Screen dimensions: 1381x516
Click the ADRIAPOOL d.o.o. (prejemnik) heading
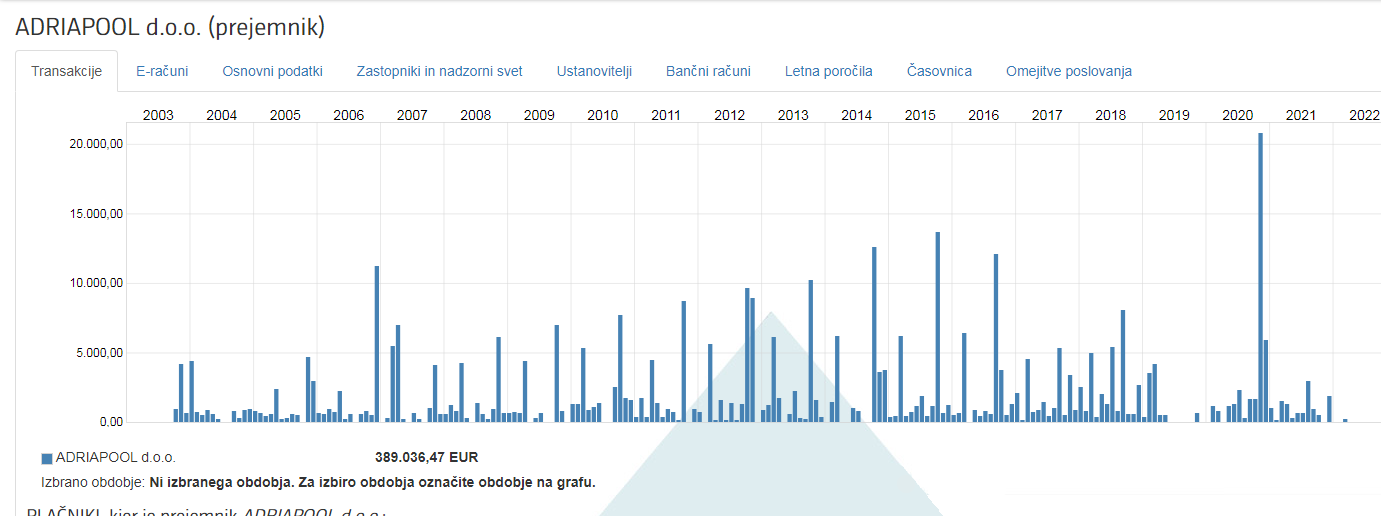point(170,27)
